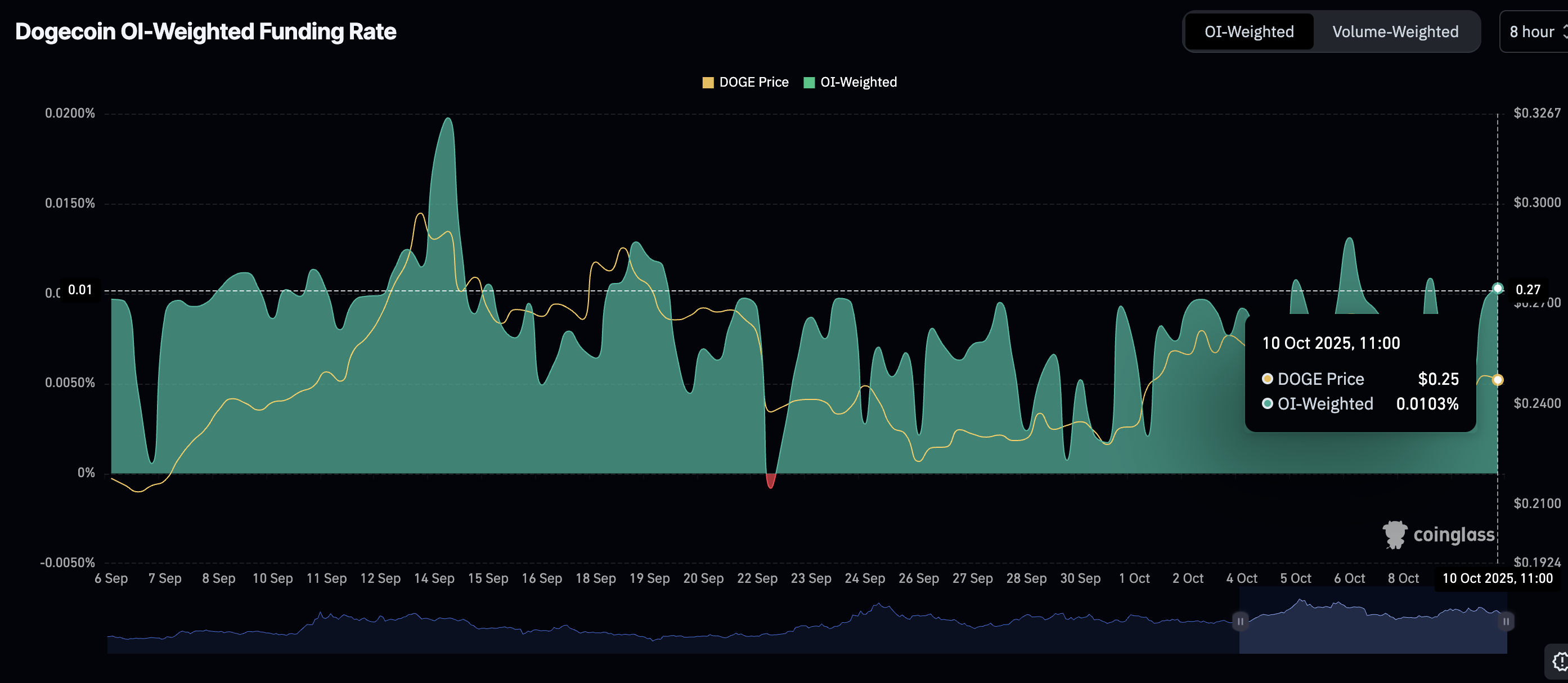Screen dimensions: 1568x683
Task: Toggle the OI-Weighted series legend label
Action: coord(858,82)
